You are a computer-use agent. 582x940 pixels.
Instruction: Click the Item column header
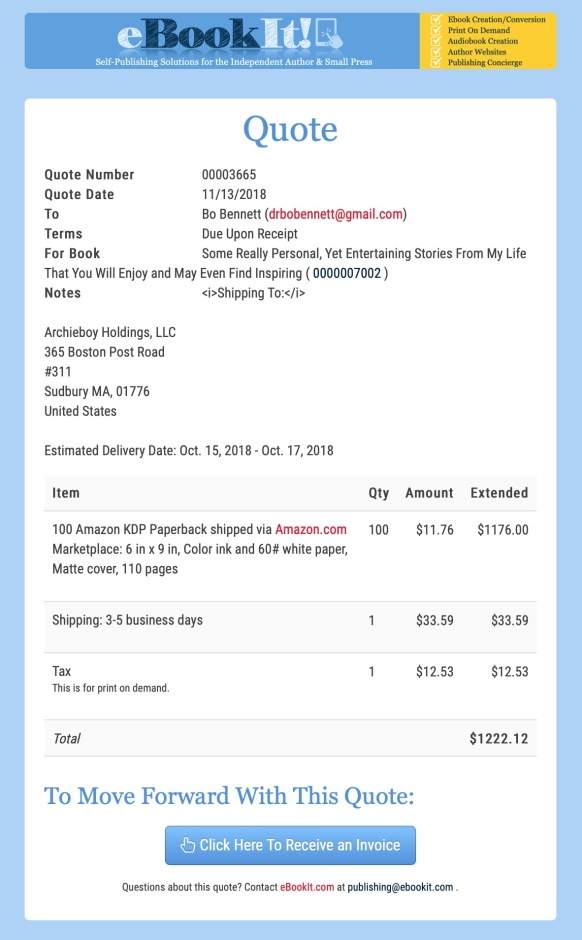point(66,493)
